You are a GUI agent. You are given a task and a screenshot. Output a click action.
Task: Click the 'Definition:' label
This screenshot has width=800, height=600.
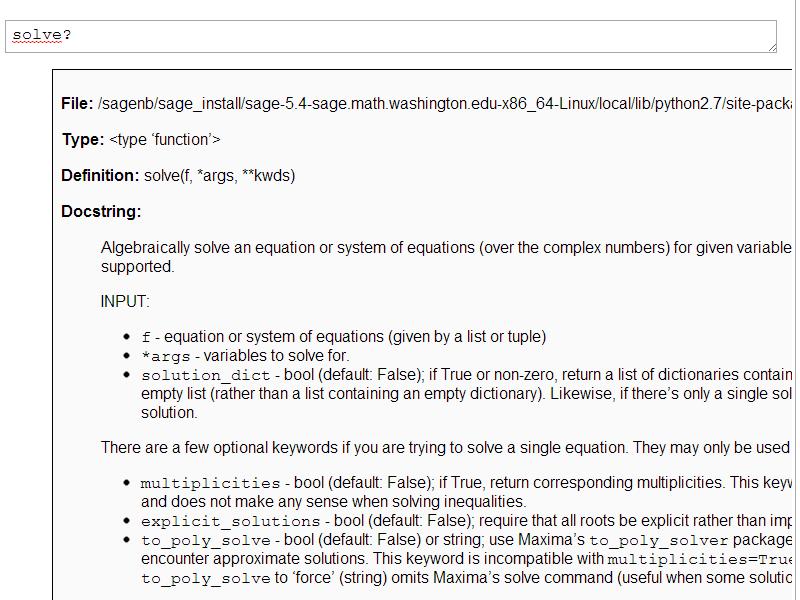click(x=100, y=176)
